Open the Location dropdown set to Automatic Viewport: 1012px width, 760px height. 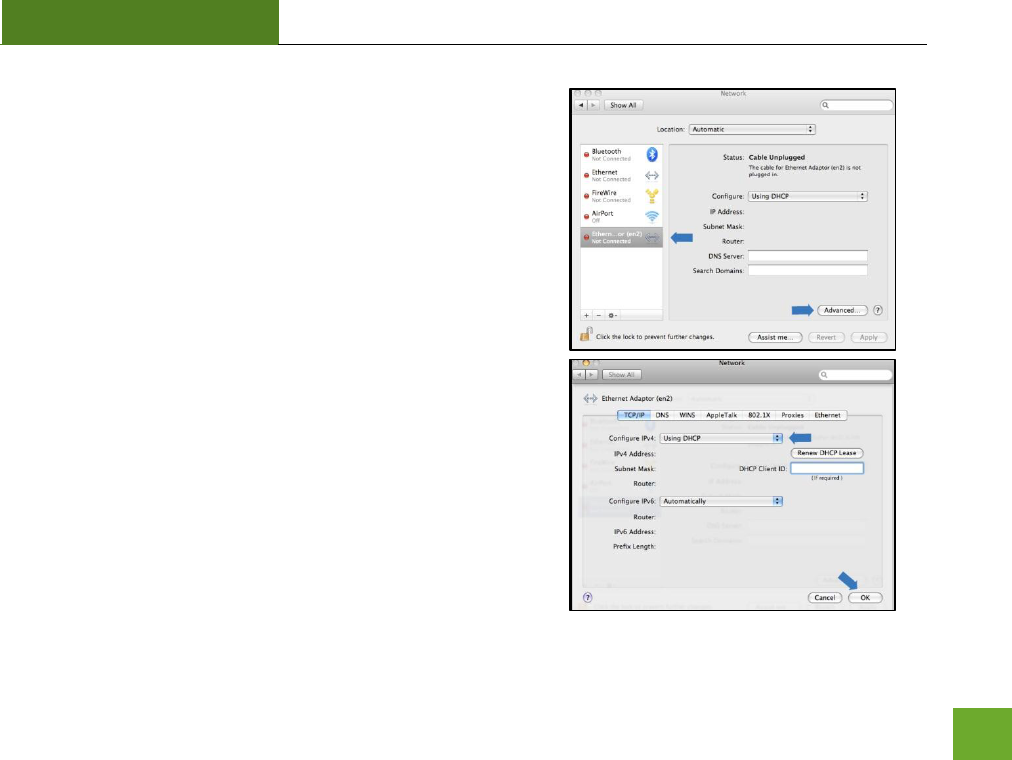pos(752,130)
